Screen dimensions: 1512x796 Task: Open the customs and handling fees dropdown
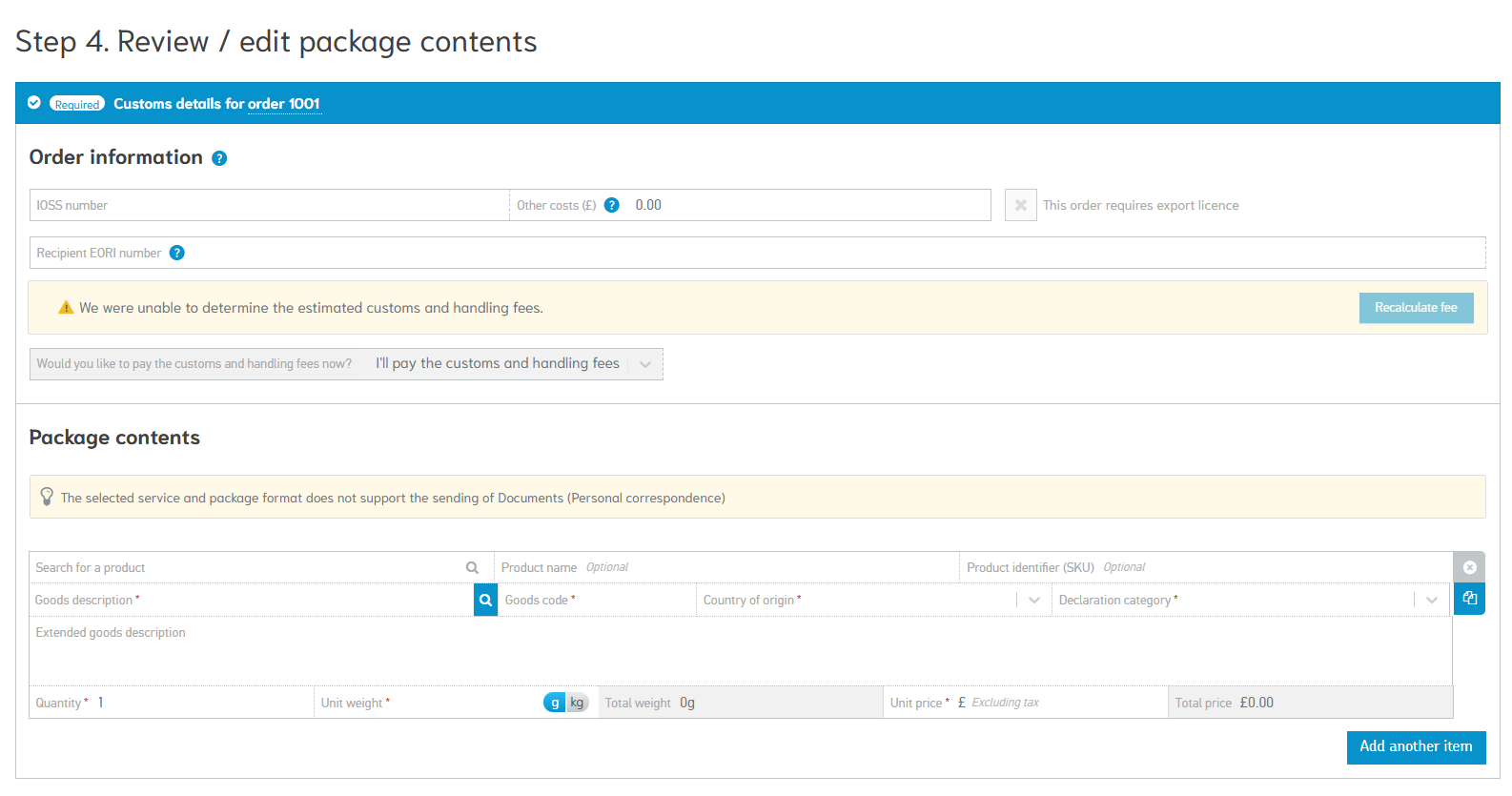(645, 364)
